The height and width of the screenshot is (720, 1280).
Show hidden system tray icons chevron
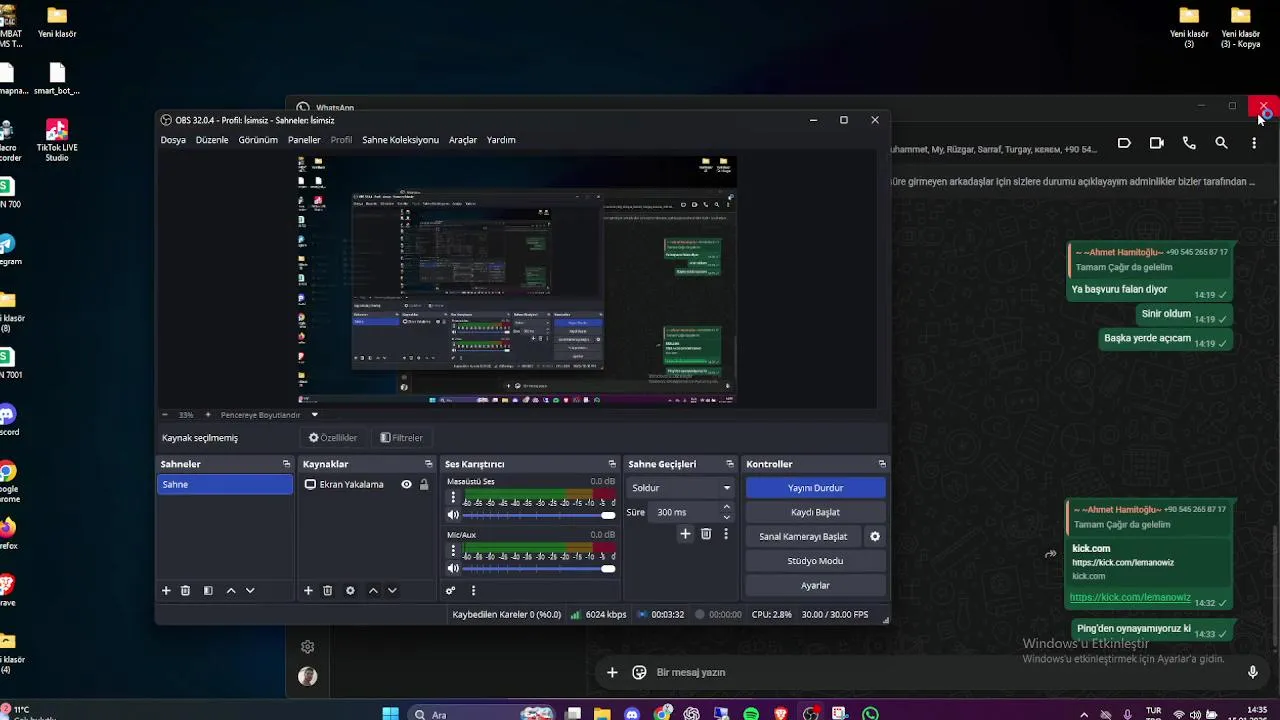1085,715
